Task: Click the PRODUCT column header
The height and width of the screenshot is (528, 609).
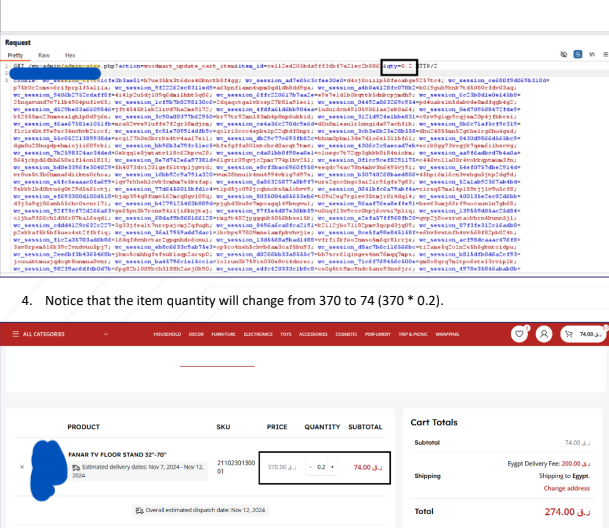Action: [84, 427]
